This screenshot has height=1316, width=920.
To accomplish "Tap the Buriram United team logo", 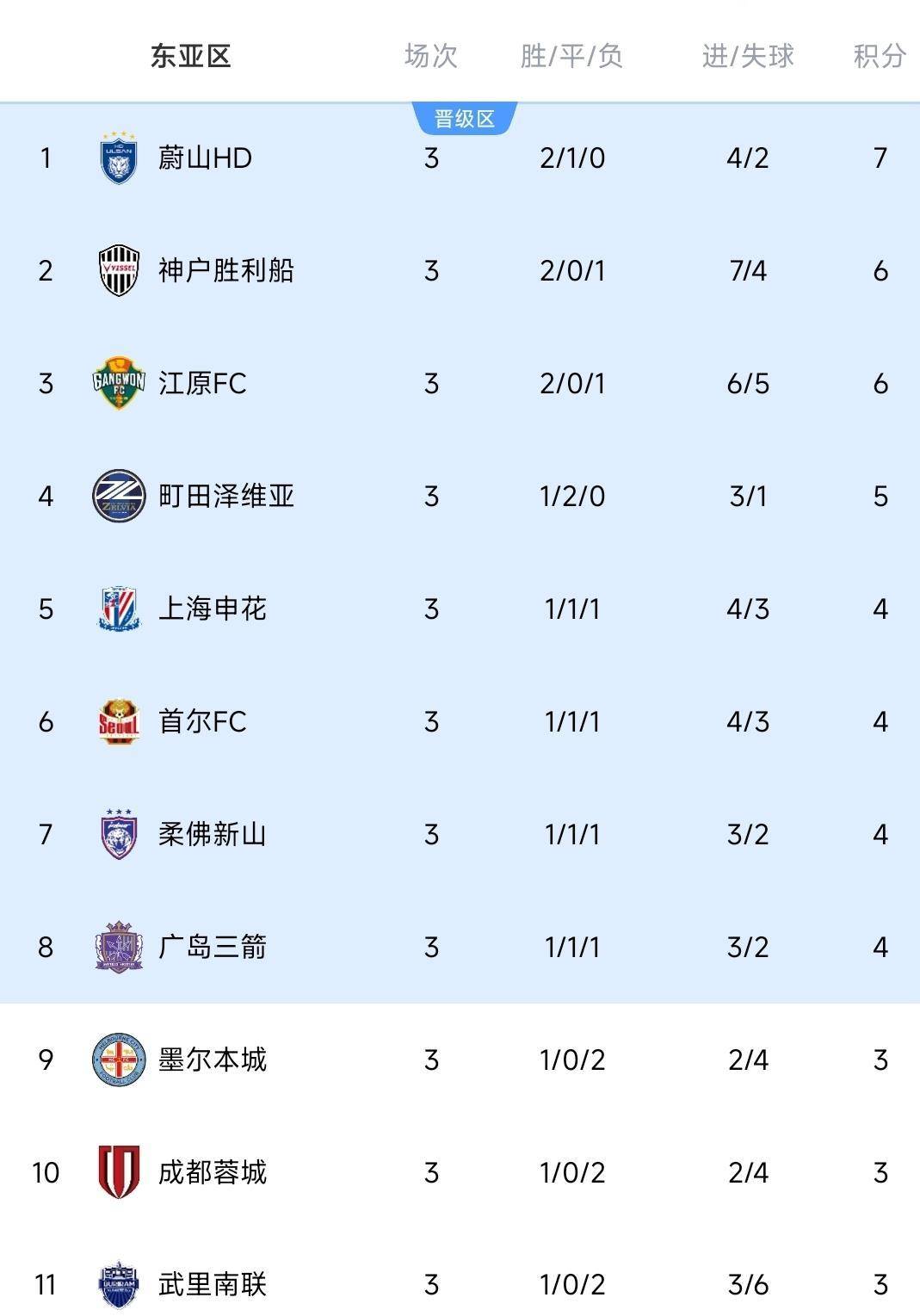I will click(x=119, y=1285).
